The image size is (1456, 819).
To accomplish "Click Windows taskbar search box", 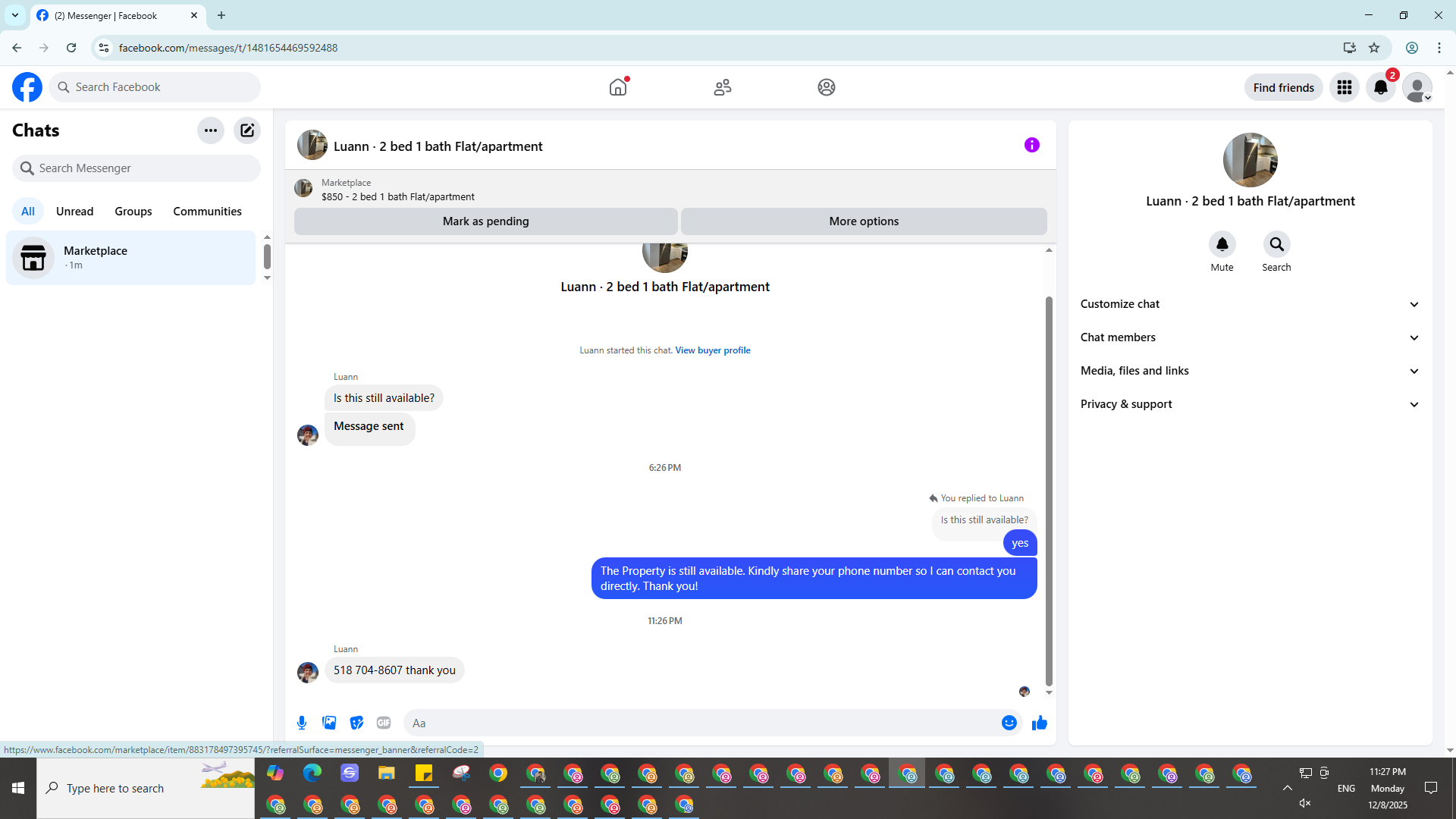I will click(x=146, y=789).
